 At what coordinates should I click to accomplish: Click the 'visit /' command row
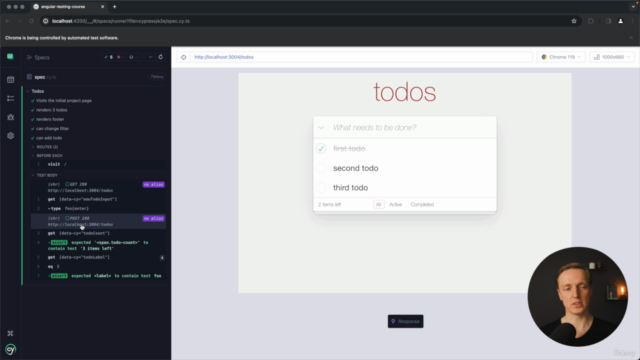tap(98, 164)
